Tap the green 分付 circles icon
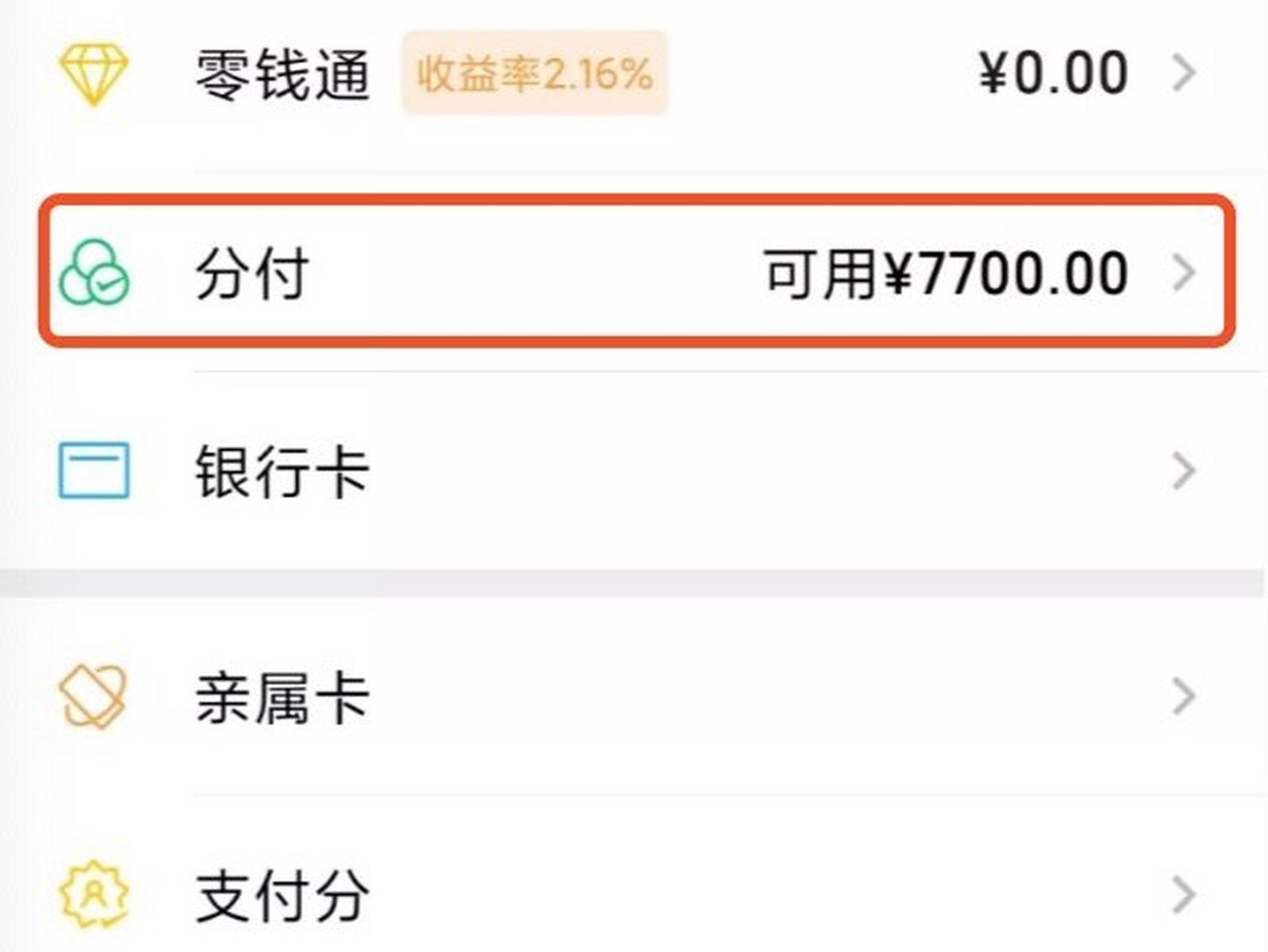The image size is (1268, 952). (94, 272)
